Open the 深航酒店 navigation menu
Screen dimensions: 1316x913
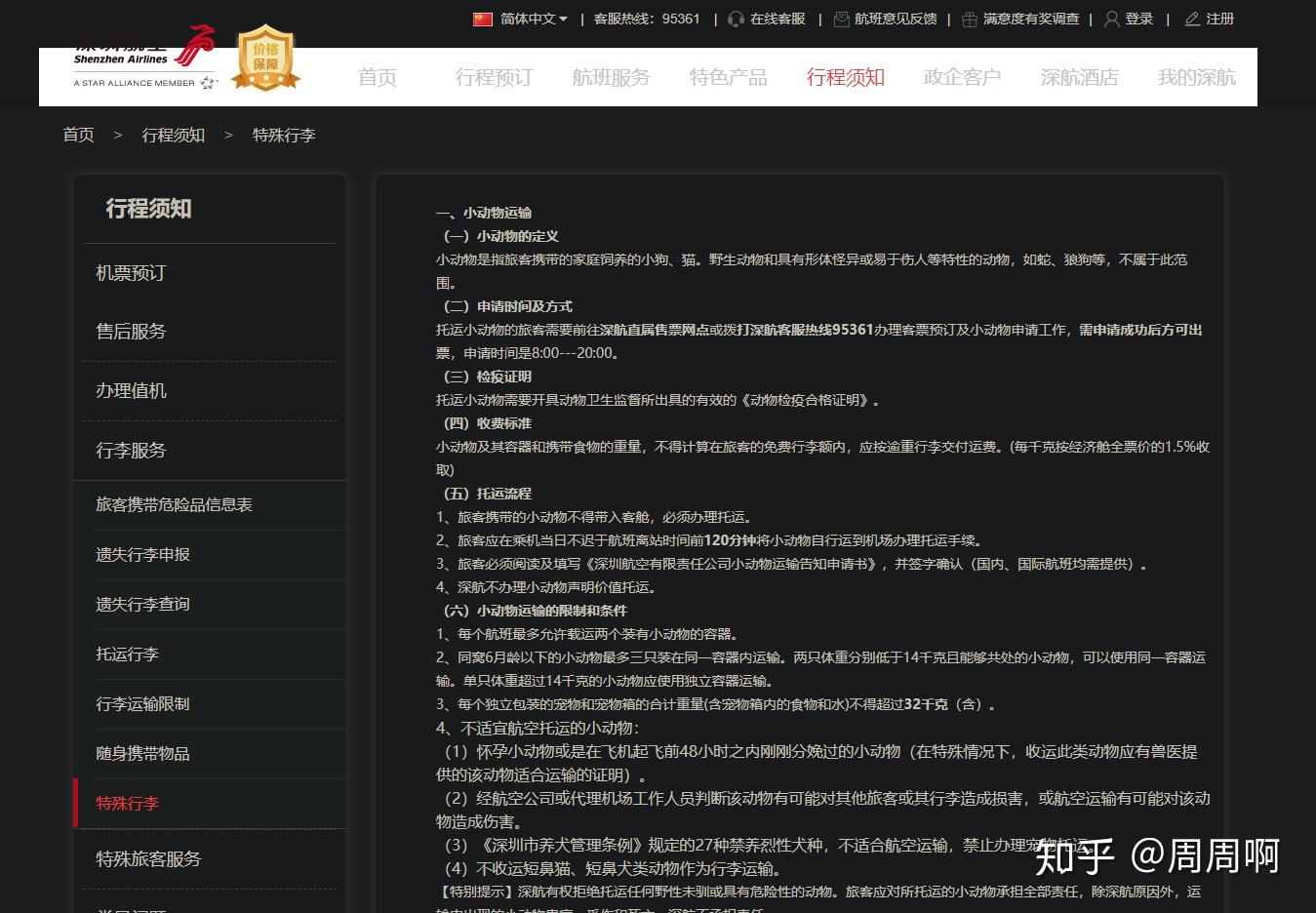(x=1080, y=77)
